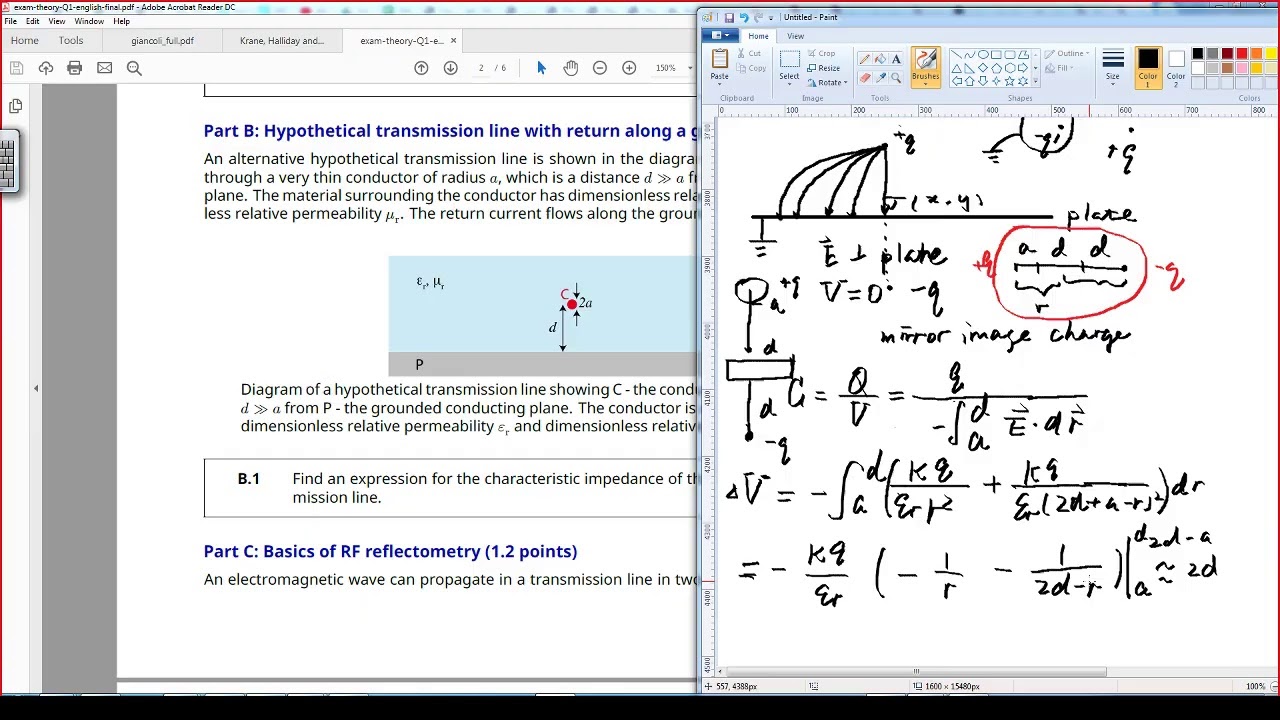Go to next page with down arrow

click(450, 68)
